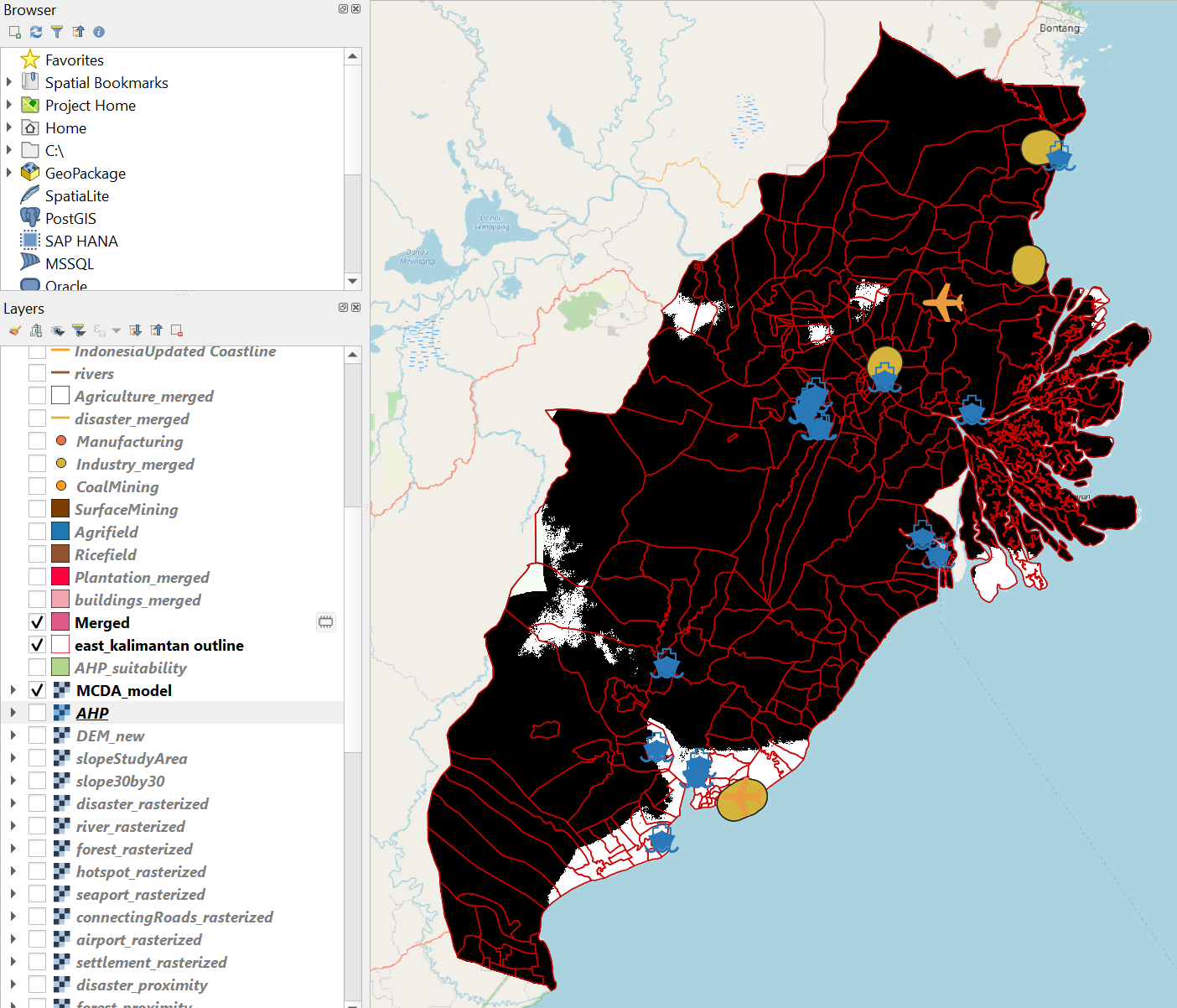Image resolution: width=1177 pixels, height=1008 pixels.
Task: Enable the AHP_suitability layer checkbox
Action: [x=37, y=668]
